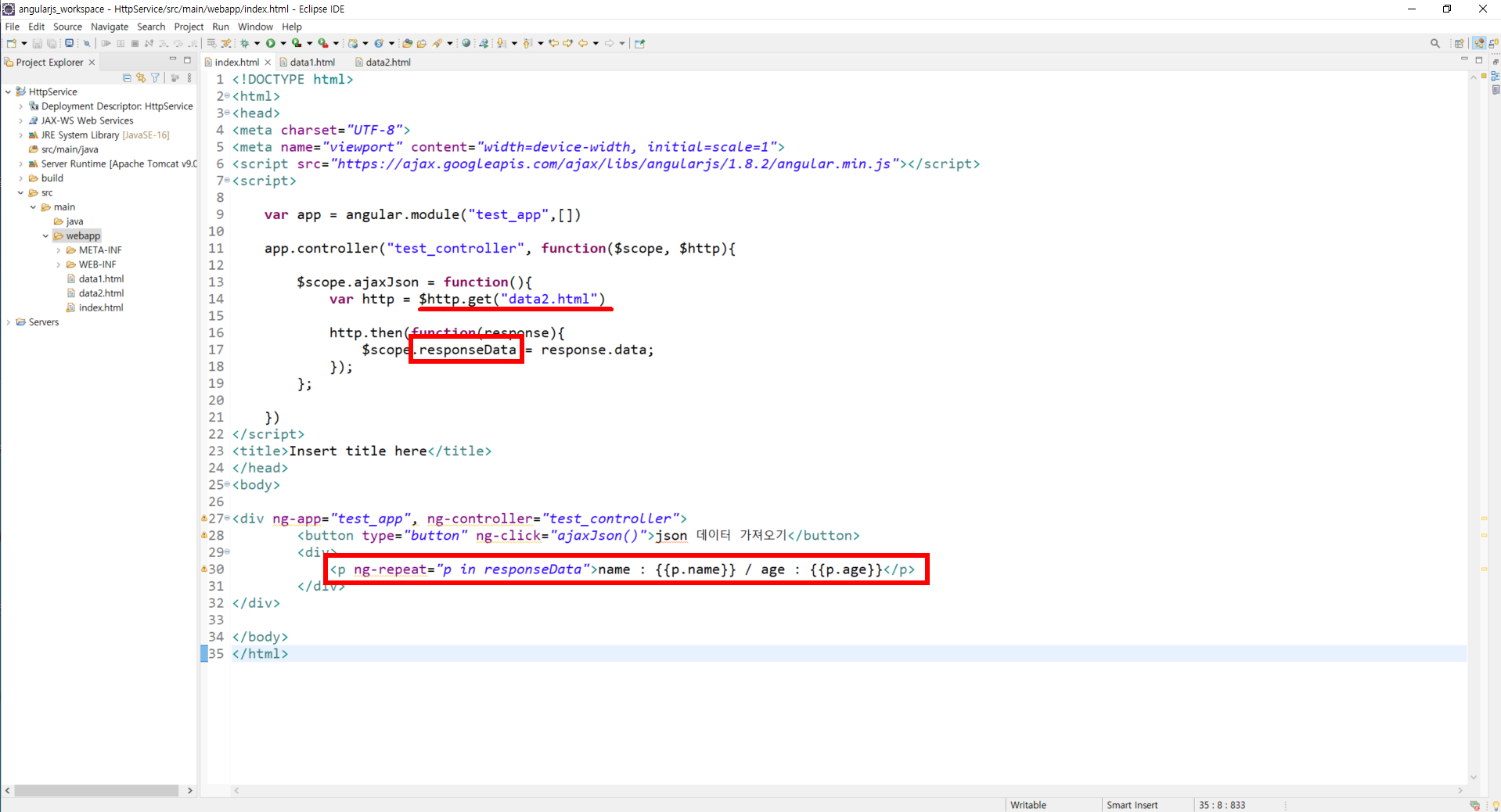Screen dimensions: 1501x812
Task: Toggle code folding at line 2 html tag
Action: click(x=227, y=96)
